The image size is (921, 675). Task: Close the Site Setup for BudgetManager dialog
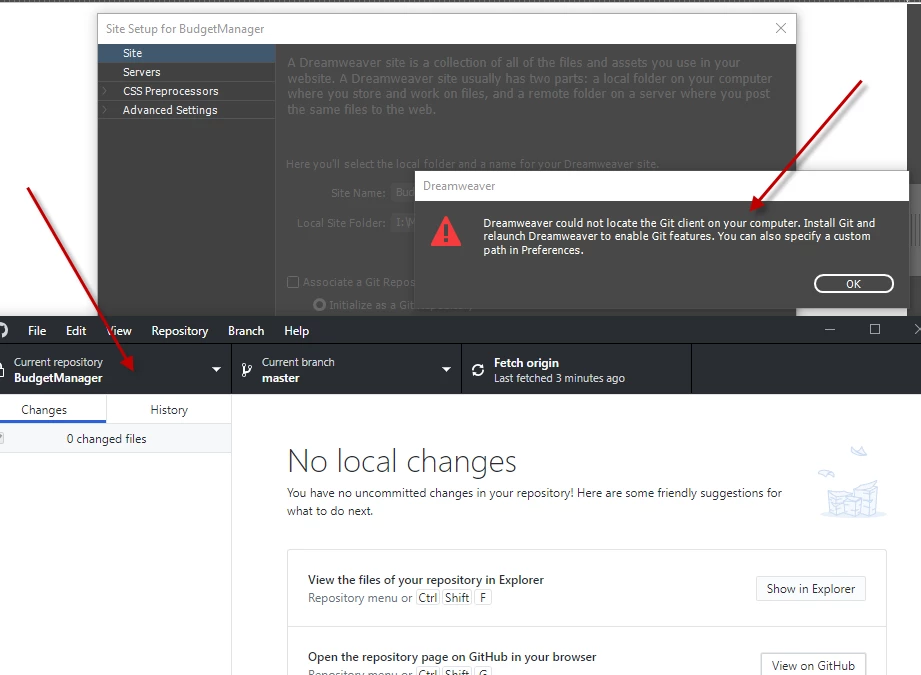coord(781,28)
